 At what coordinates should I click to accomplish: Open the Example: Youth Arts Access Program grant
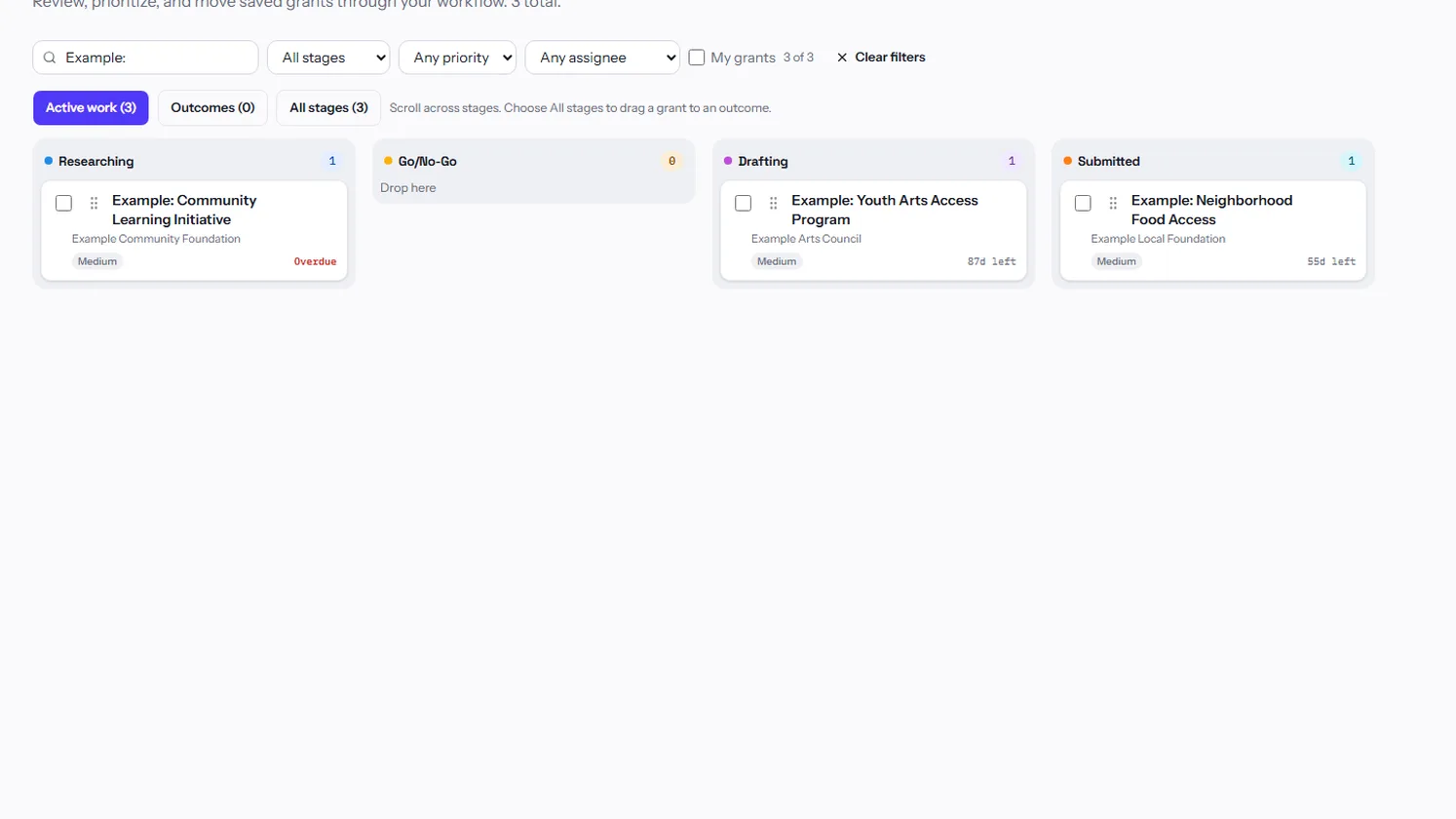point(884,210)
